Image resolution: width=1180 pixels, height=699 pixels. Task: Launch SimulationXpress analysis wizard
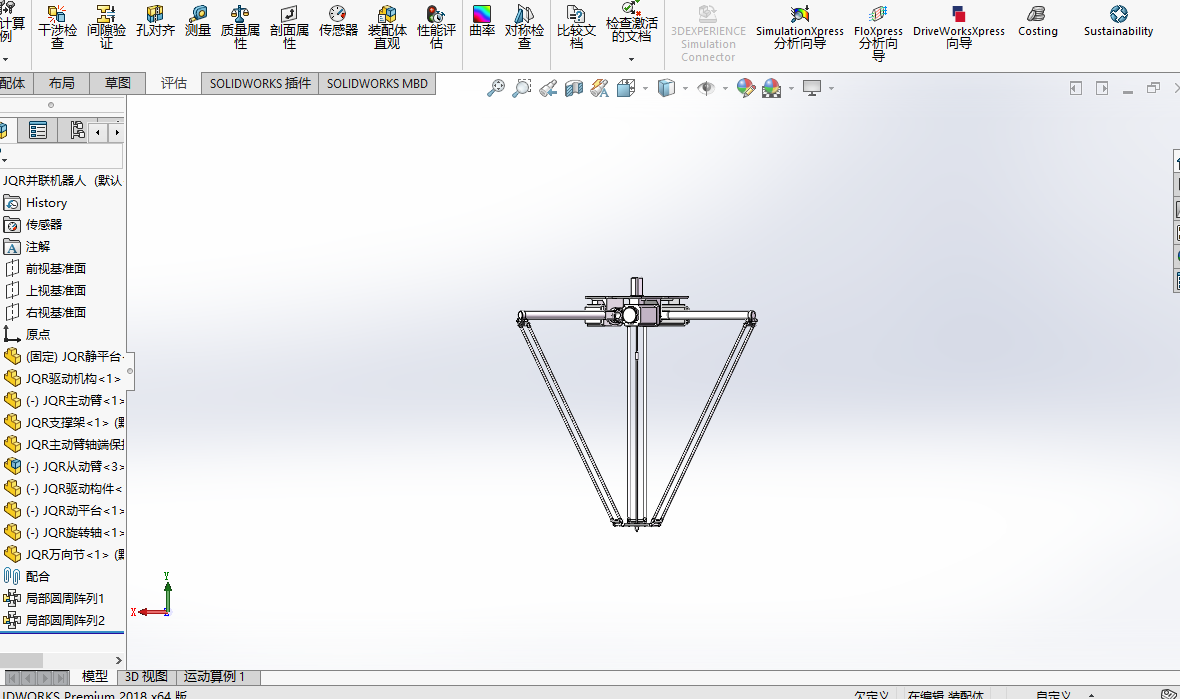[799, 26]
